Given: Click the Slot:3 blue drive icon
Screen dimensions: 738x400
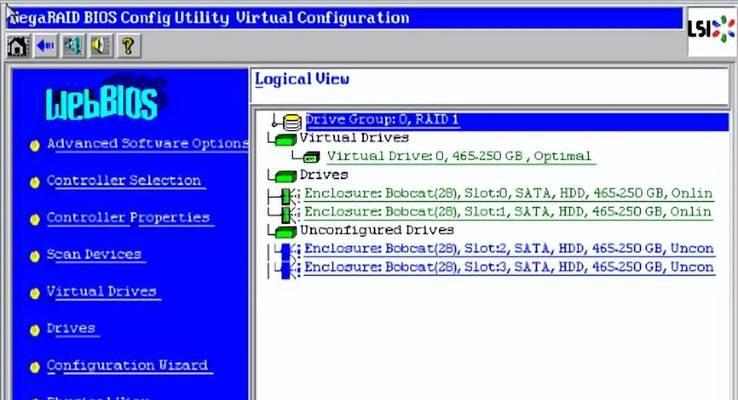Looking at the screenshot, I should click(x=288, y=270).
